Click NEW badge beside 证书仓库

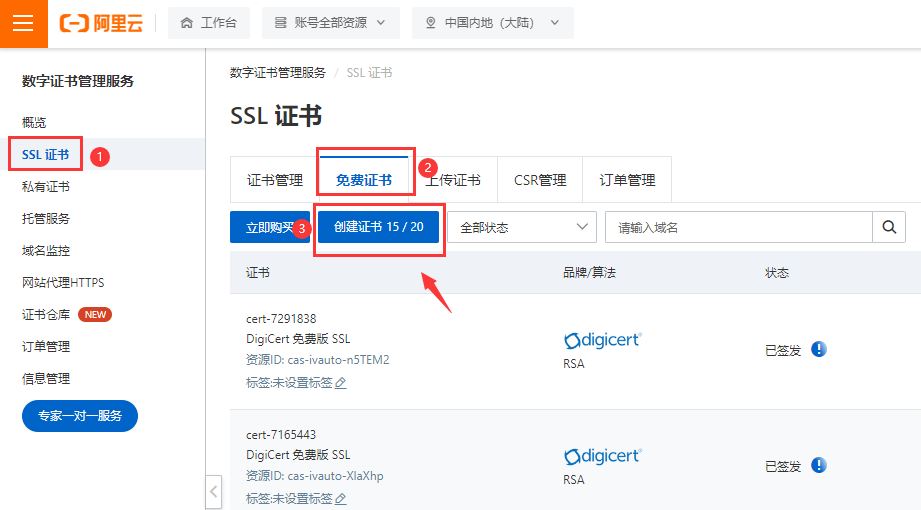point(95,314)
